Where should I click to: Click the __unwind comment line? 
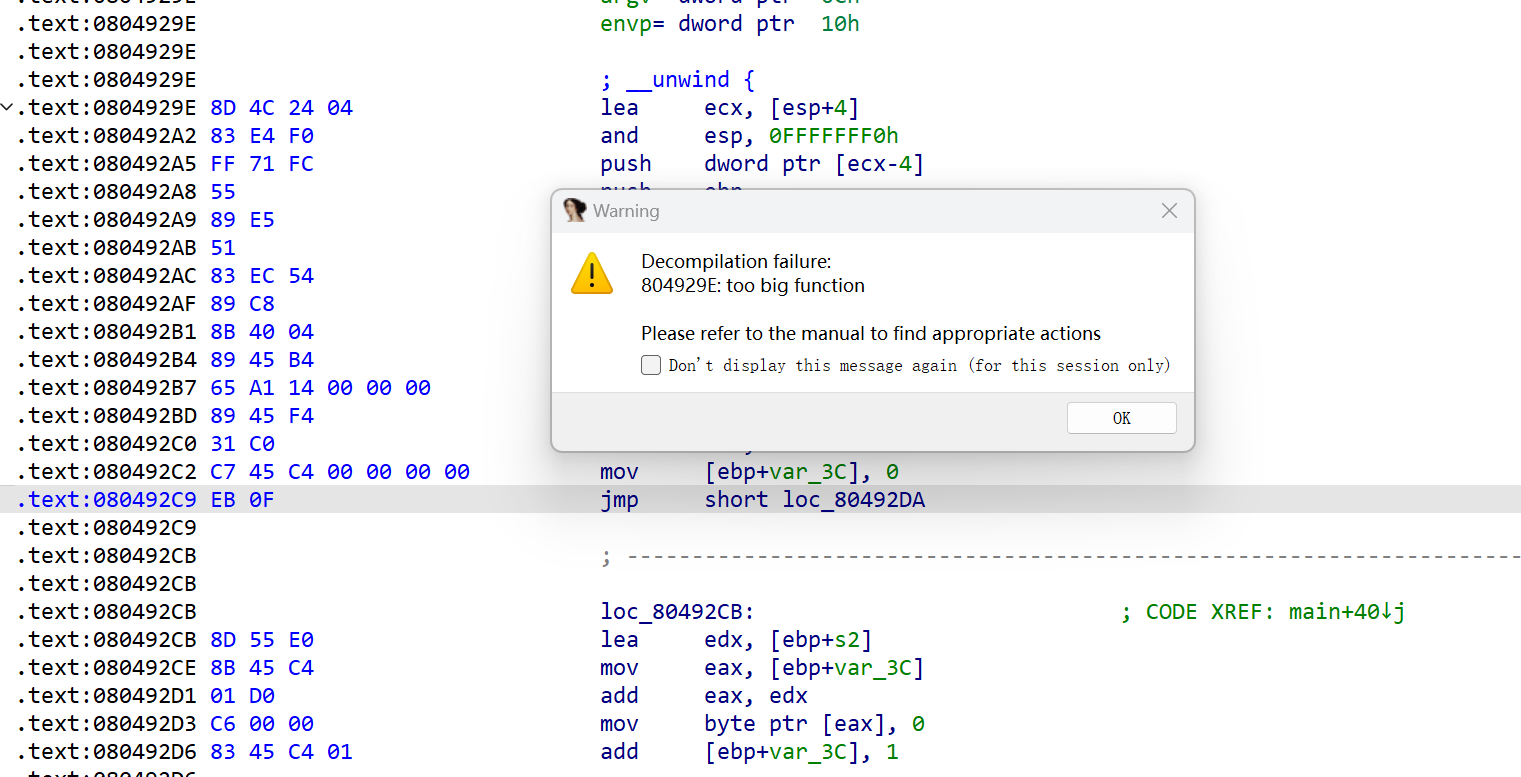coord(677,79)
